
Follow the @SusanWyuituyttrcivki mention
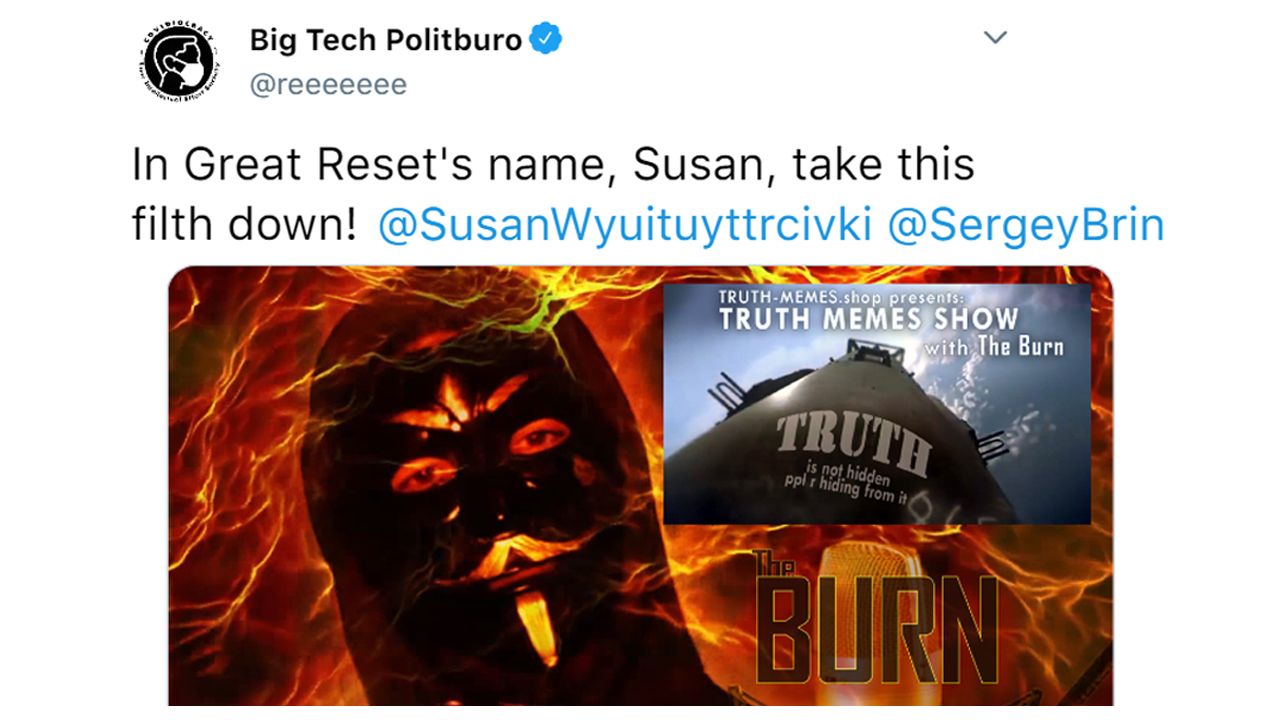(x=626, y=225)
